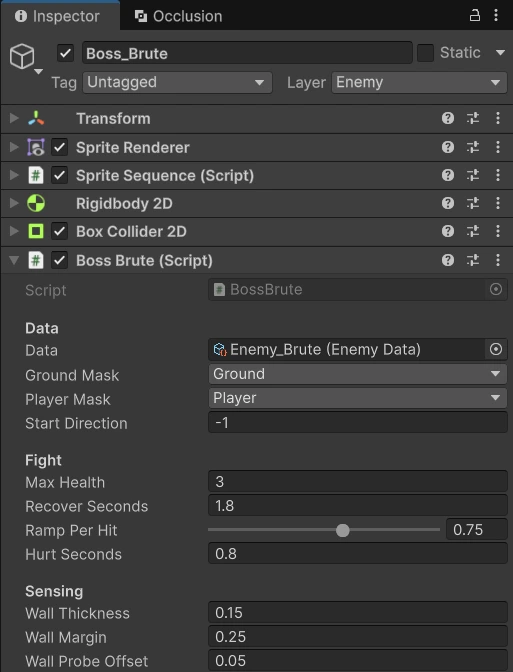This screenshot has width=513, height=672.
Task: Open the Tag dropdown showing Untagged
Action: tap(177, 82)
